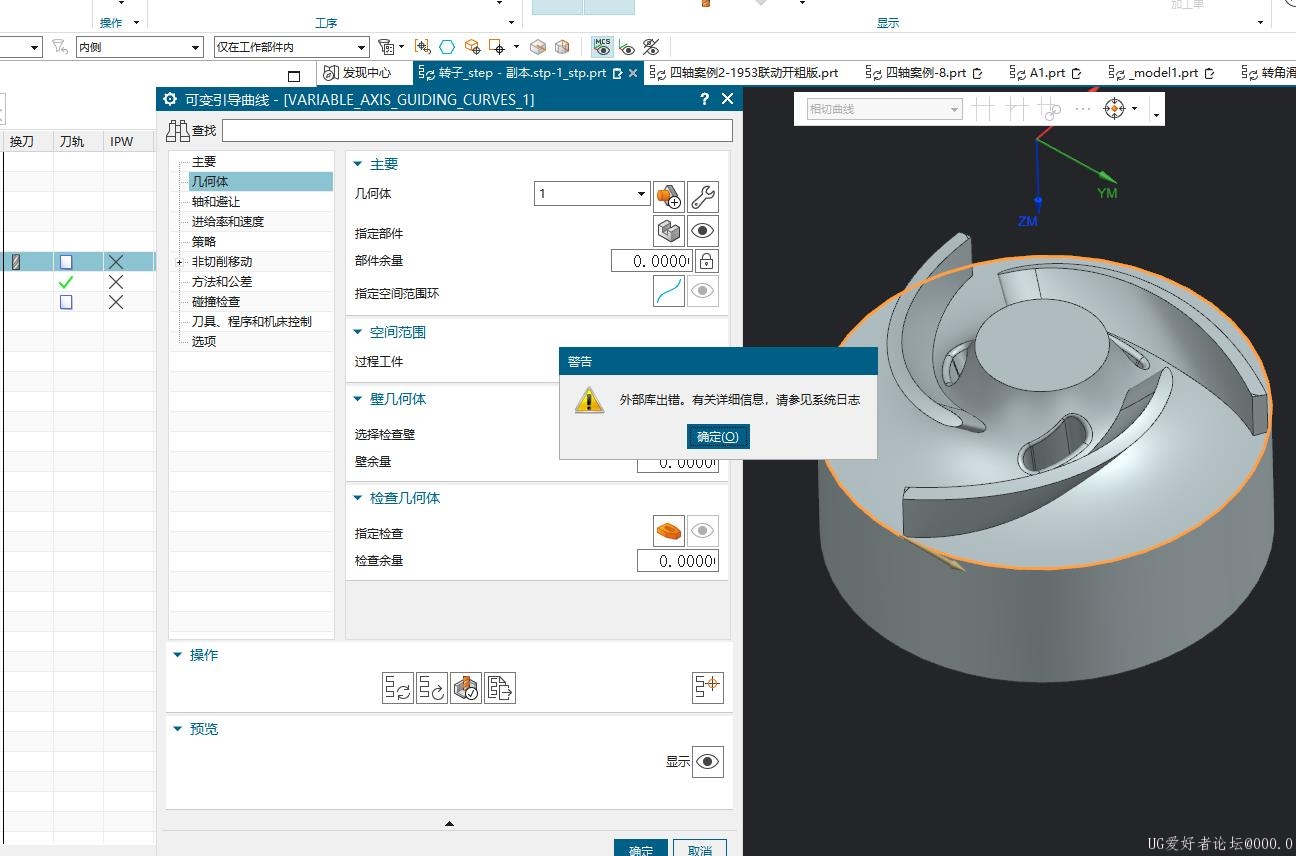This screenshot has width=1296, height=856.
Task: Collapse the 检查几何体 section
Action: click(359, 498)
